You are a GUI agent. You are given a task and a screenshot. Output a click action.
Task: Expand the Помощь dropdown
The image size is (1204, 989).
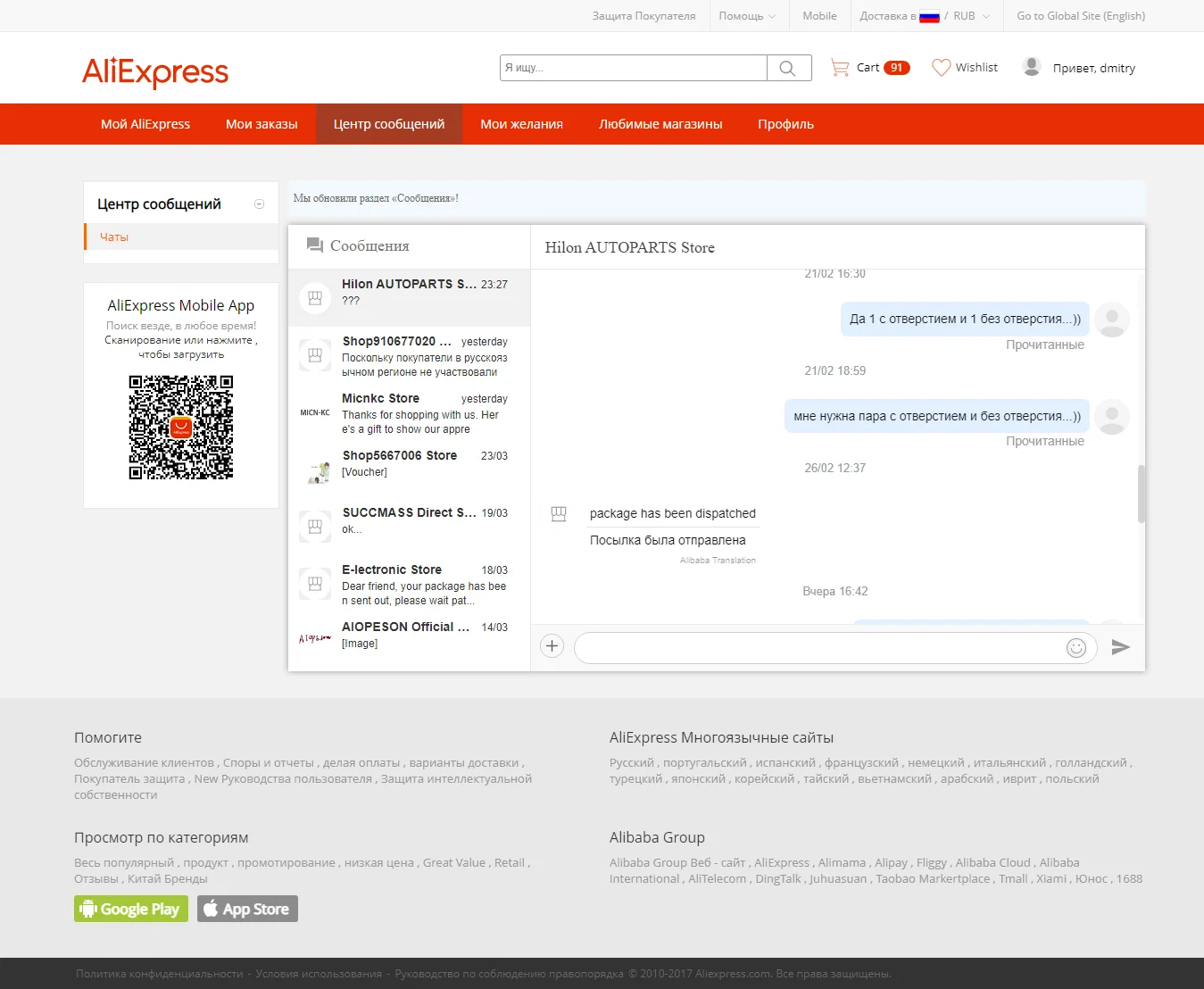coord(747,16)
